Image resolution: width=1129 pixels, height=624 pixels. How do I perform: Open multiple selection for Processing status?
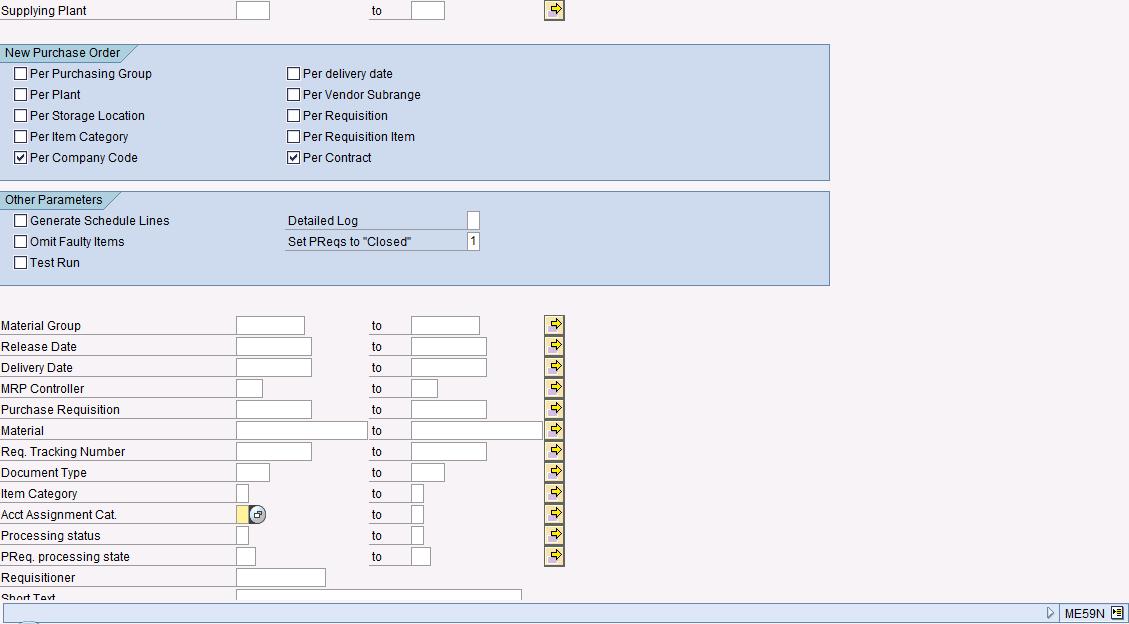553,534
